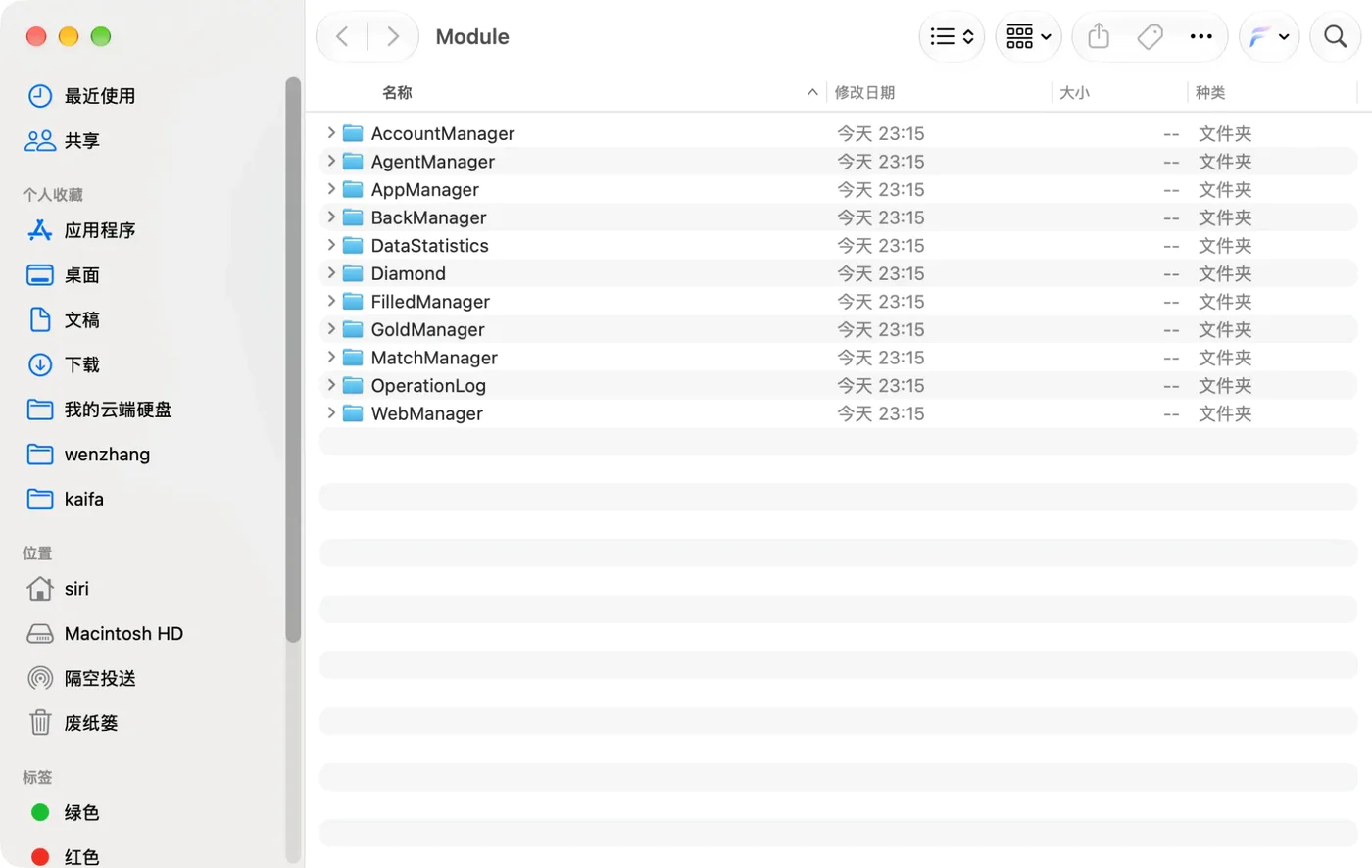This screenshot has width=1372, height=868.
Task: Click the tag icon in toolbar
Action: [1150, 37]
